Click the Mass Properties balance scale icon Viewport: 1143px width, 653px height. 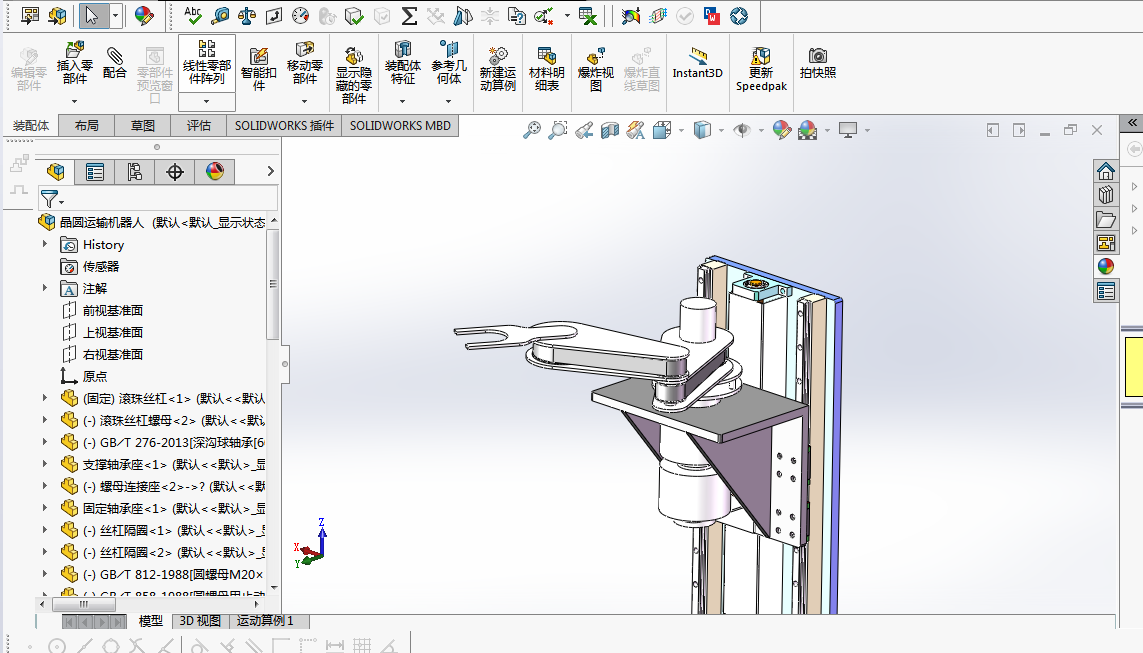tap(247, 15)
